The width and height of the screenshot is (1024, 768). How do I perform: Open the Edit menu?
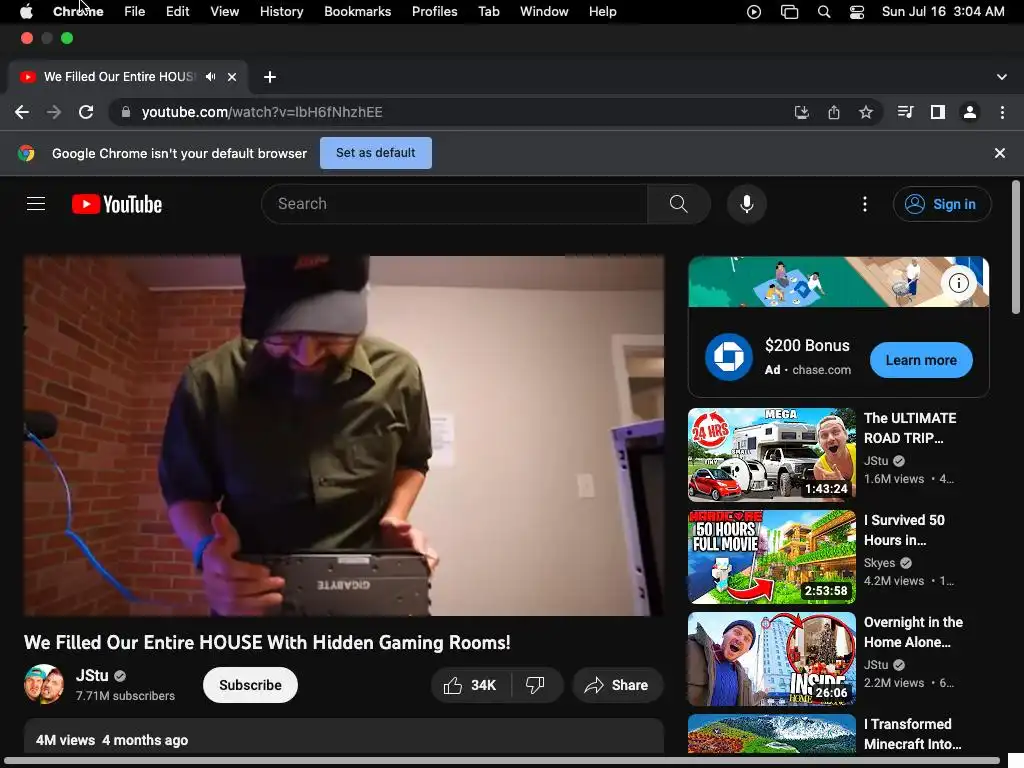177,11
